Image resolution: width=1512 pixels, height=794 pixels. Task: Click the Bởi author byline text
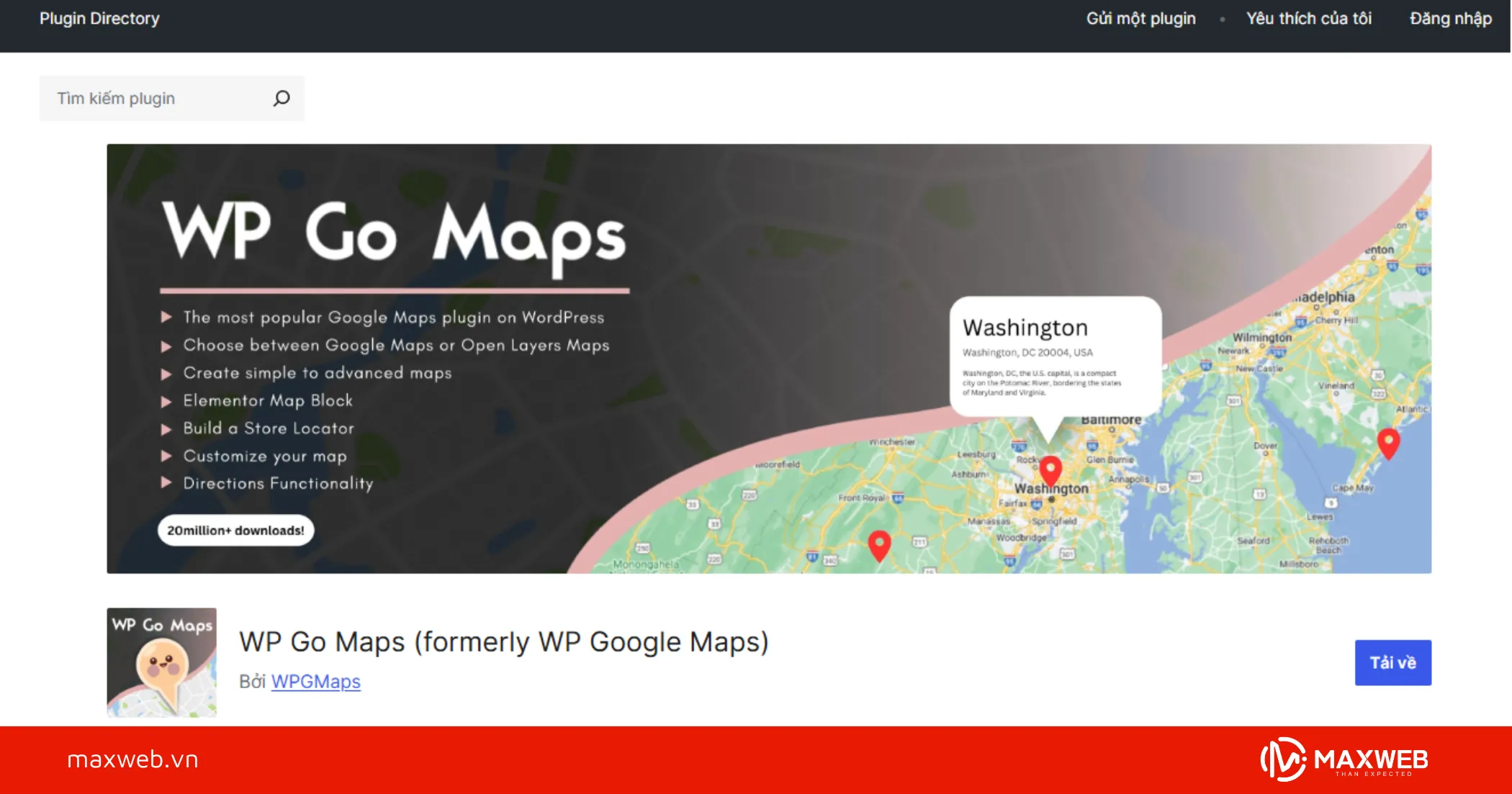coord(253,681)
